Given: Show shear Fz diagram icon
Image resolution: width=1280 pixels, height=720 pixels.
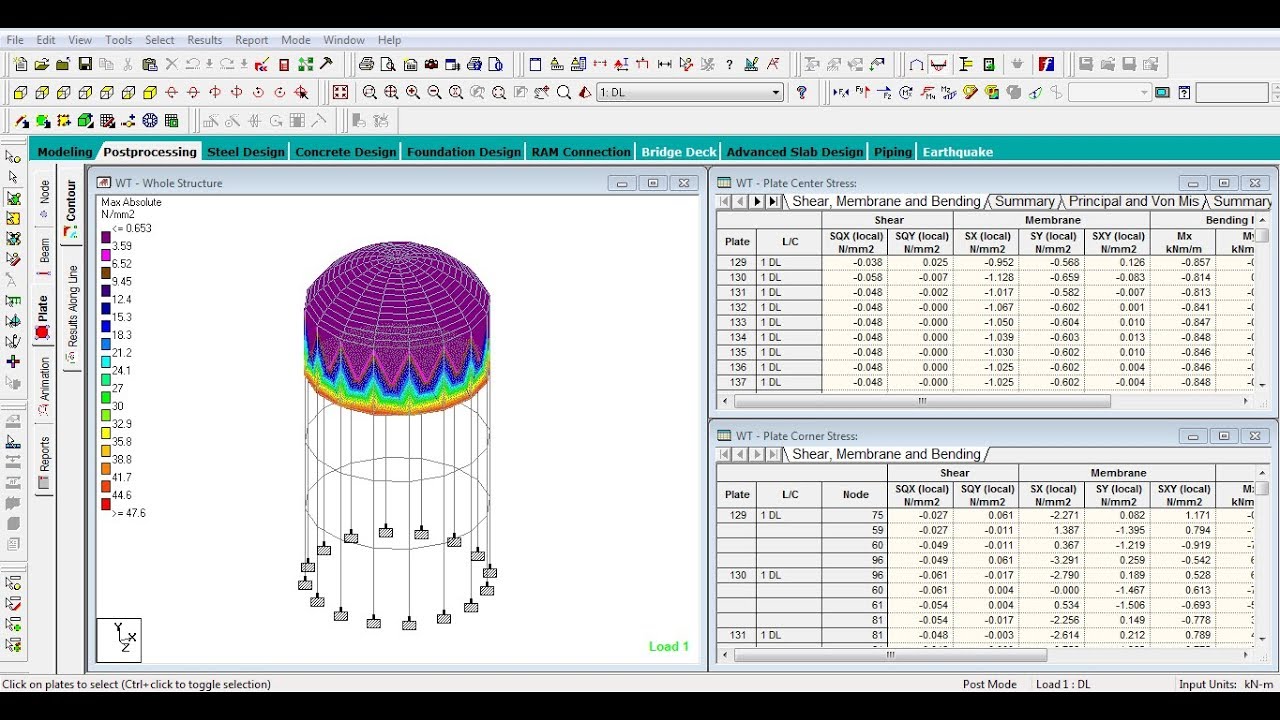Looking at the screenshot, I should (885, 92).
